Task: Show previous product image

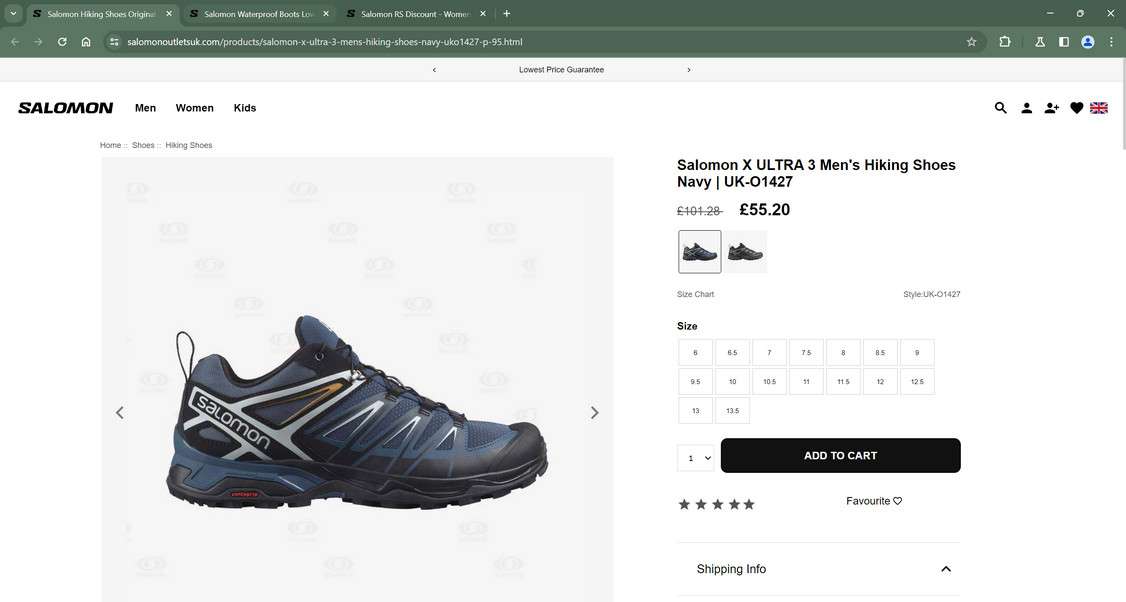Action: click(120, 412)
